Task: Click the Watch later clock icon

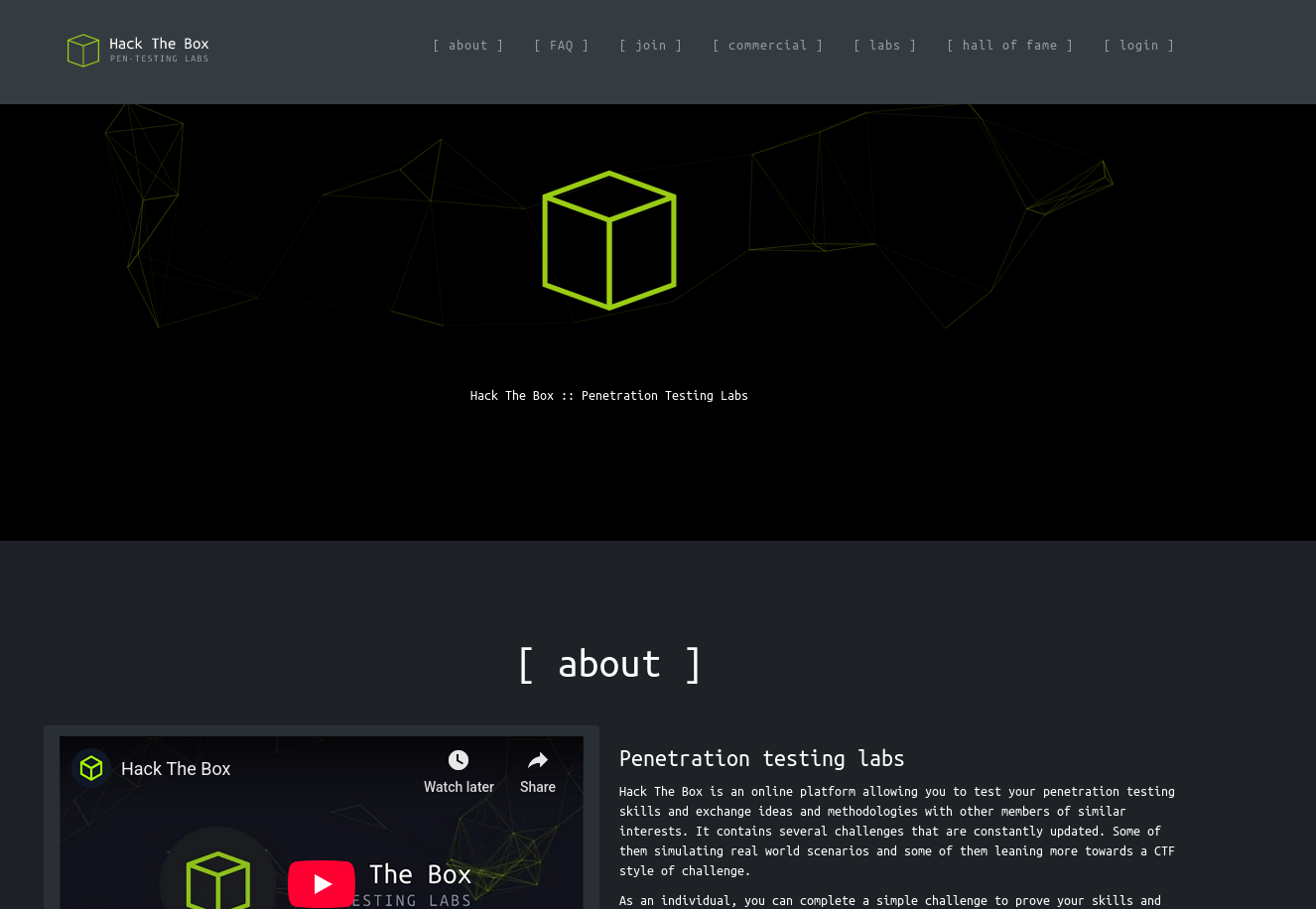Action: click(x=459, y=760)
